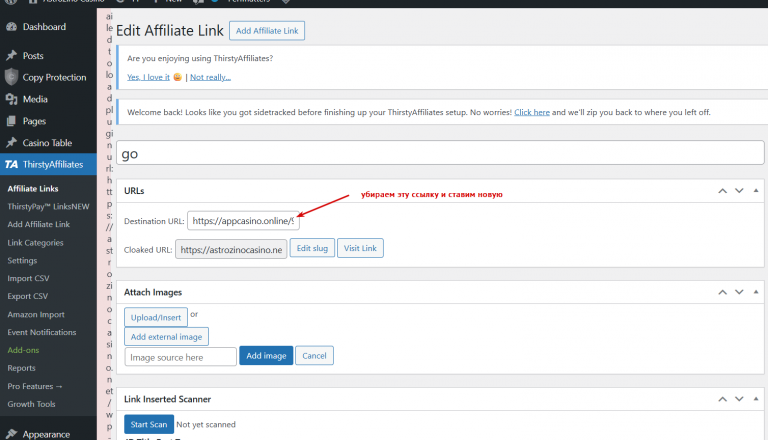Open Event Notifications submenu item
The width and height of the screenshot is (768, 440).
click(42, 332)
